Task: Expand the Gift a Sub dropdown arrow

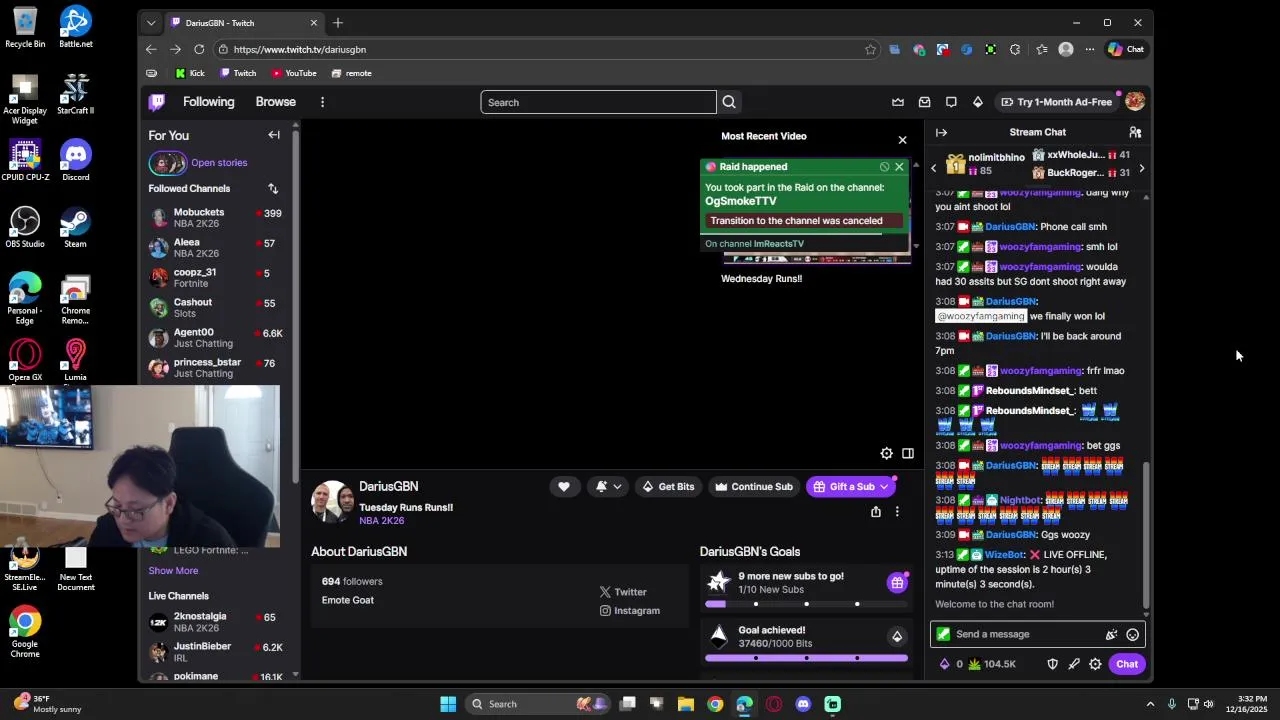Action: tap(884, 487)
